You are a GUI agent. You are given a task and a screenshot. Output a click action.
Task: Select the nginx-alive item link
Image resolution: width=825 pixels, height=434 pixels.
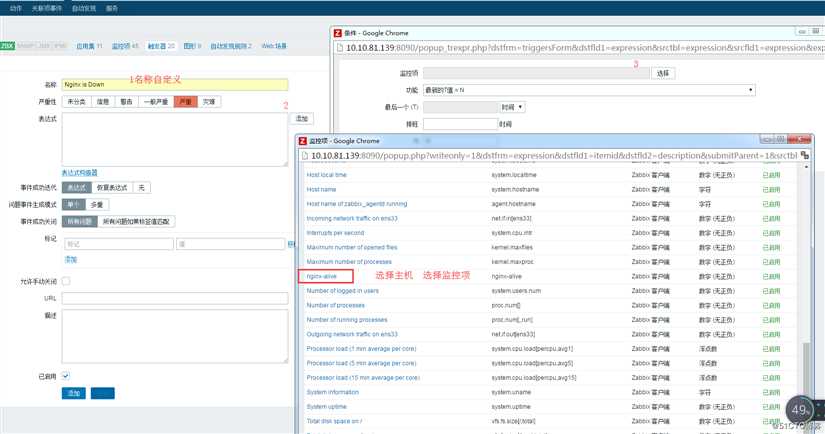click(x=321, y=276)
